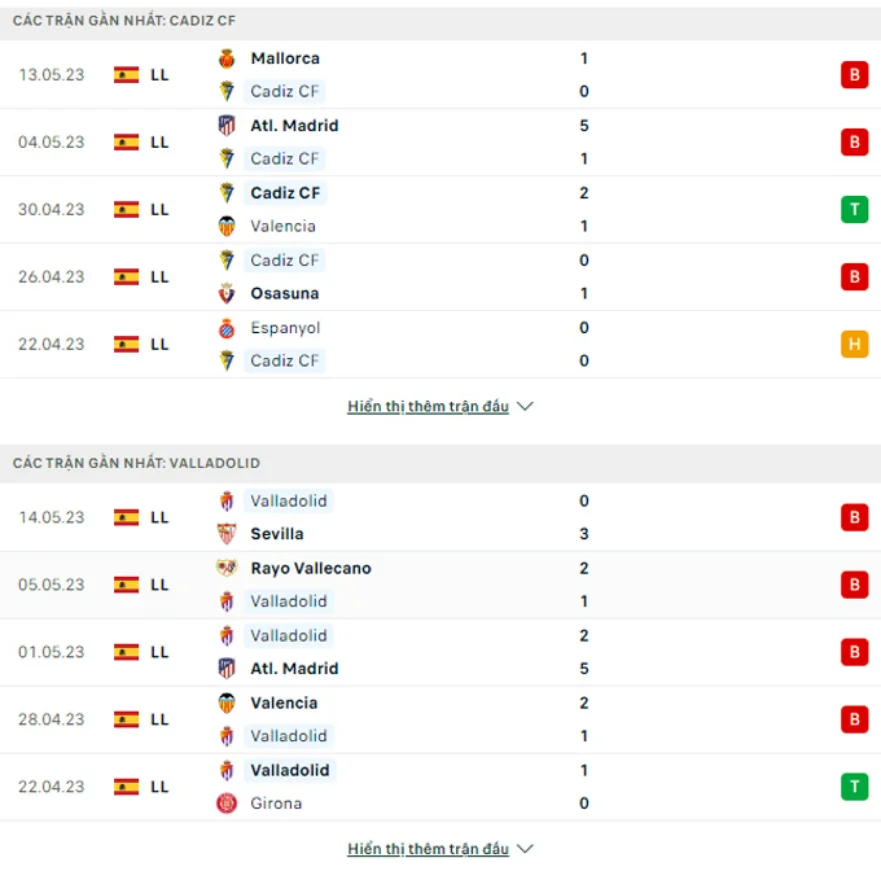Select the Mallorca club crest icon
The height and width of the screenshot is (885, 881).
(x=225, y=58)
